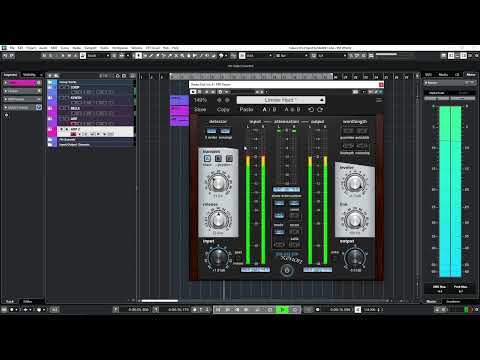Toggle global solo state S button
The image size is (480, 360).
tap(51, 56)
